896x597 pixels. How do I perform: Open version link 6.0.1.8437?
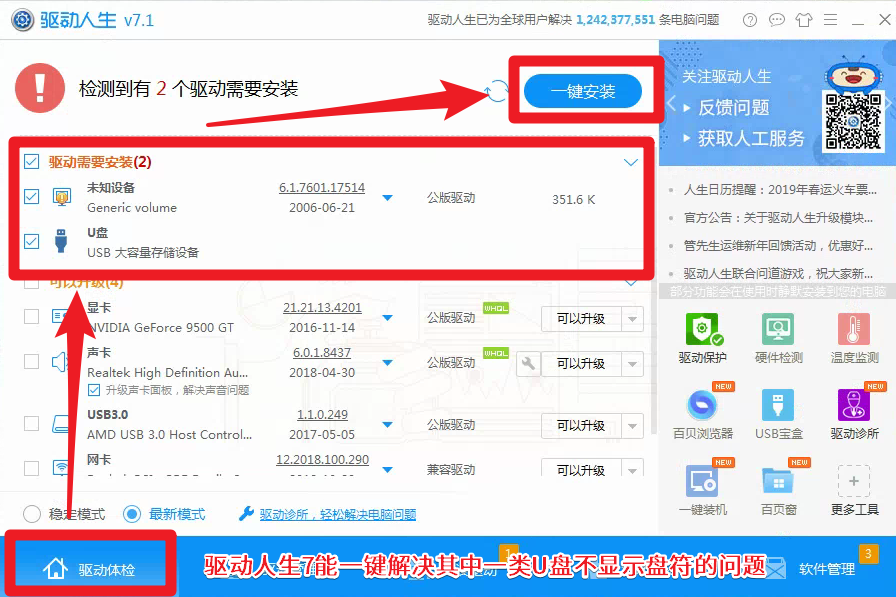coord(322,352)
